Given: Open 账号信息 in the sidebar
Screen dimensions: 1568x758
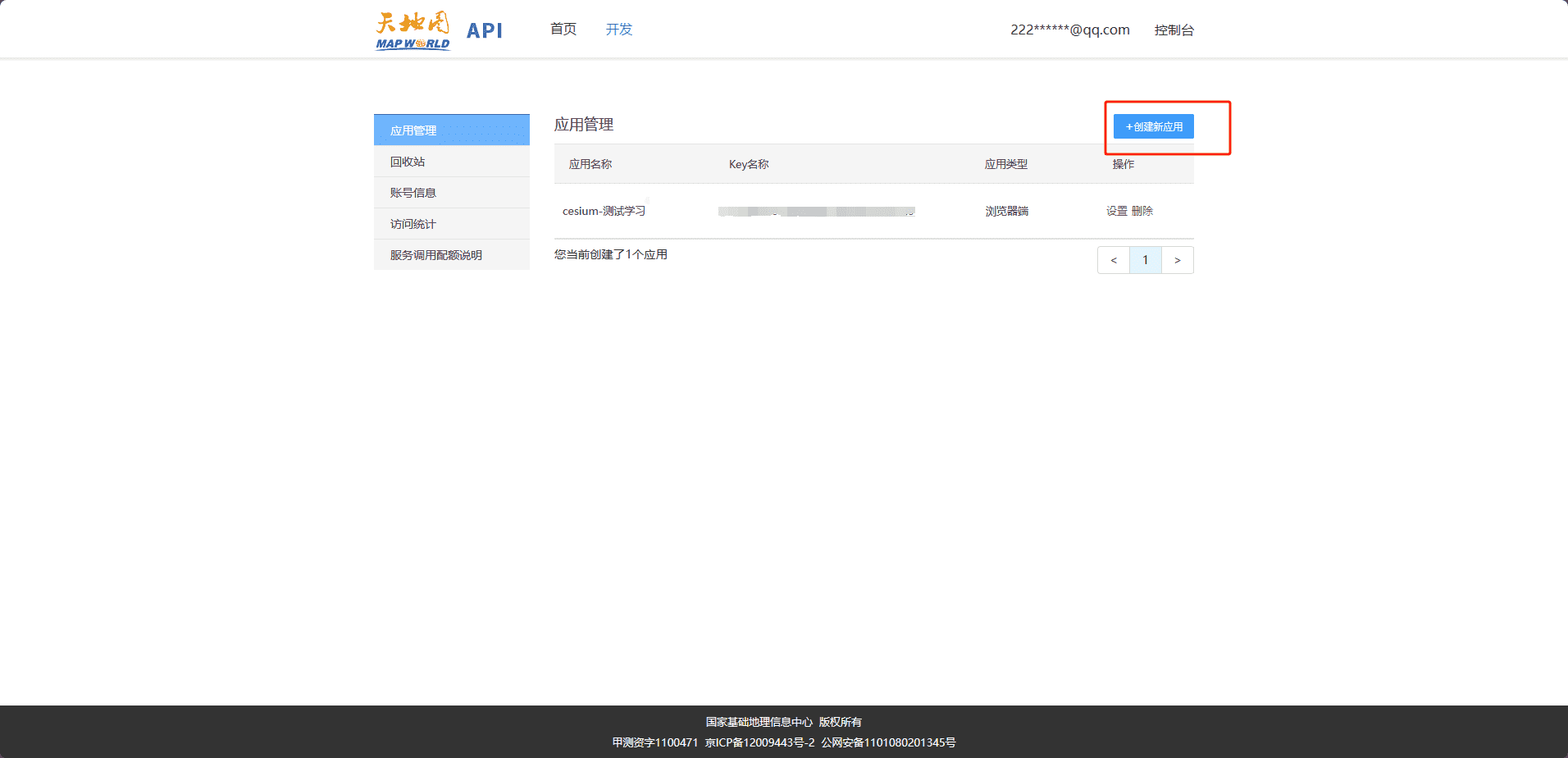Looking at the screenshot, I should tap(452, 193).
